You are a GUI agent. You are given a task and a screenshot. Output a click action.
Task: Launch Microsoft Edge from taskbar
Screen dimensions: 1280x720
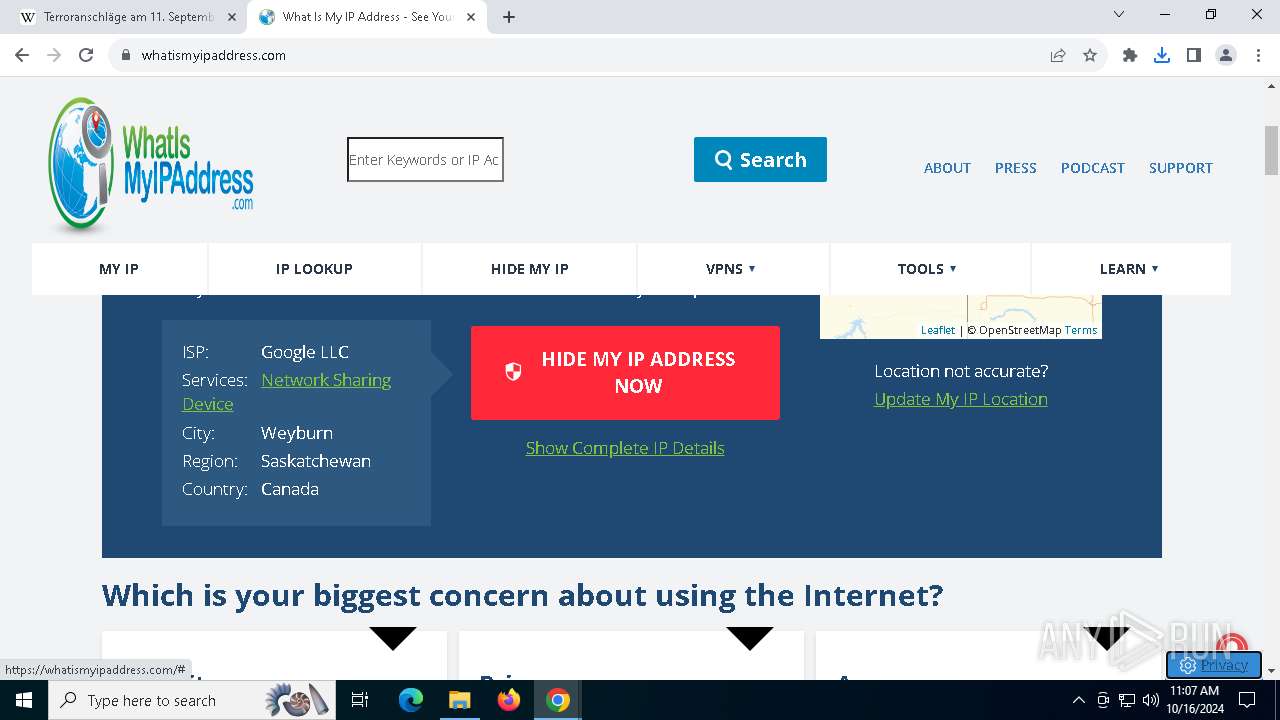tap(411, 700)
